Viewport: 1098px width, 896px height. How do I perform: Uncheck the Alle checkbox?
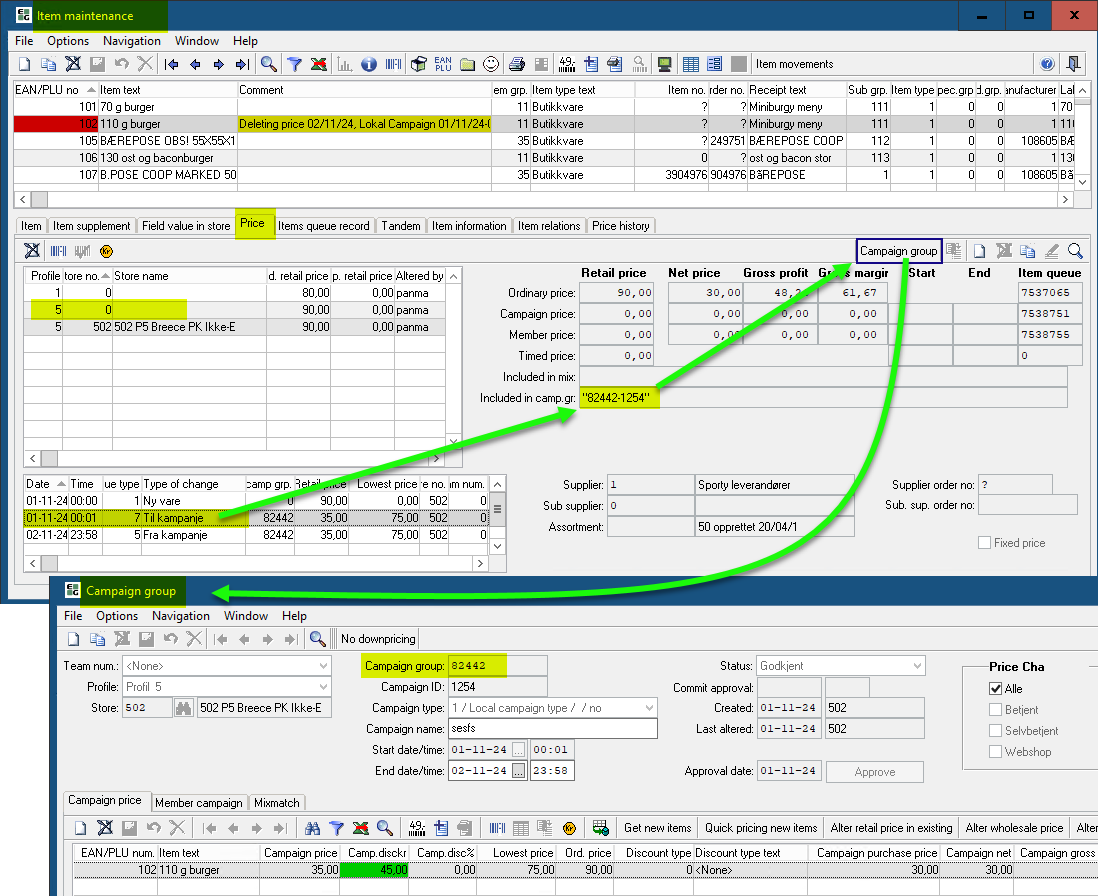pyautogui.click(x=995, y=689)
